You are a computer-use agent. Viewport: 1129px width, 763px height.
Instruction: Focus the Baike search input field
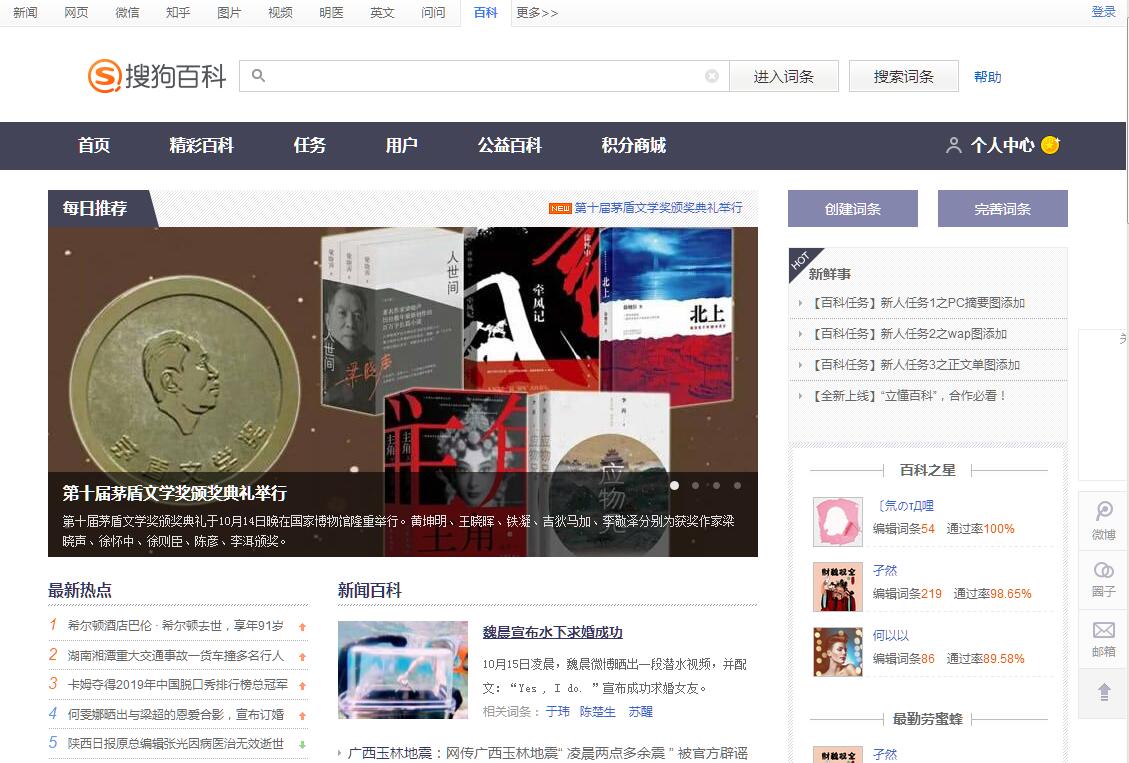click(x=480, y=76)
